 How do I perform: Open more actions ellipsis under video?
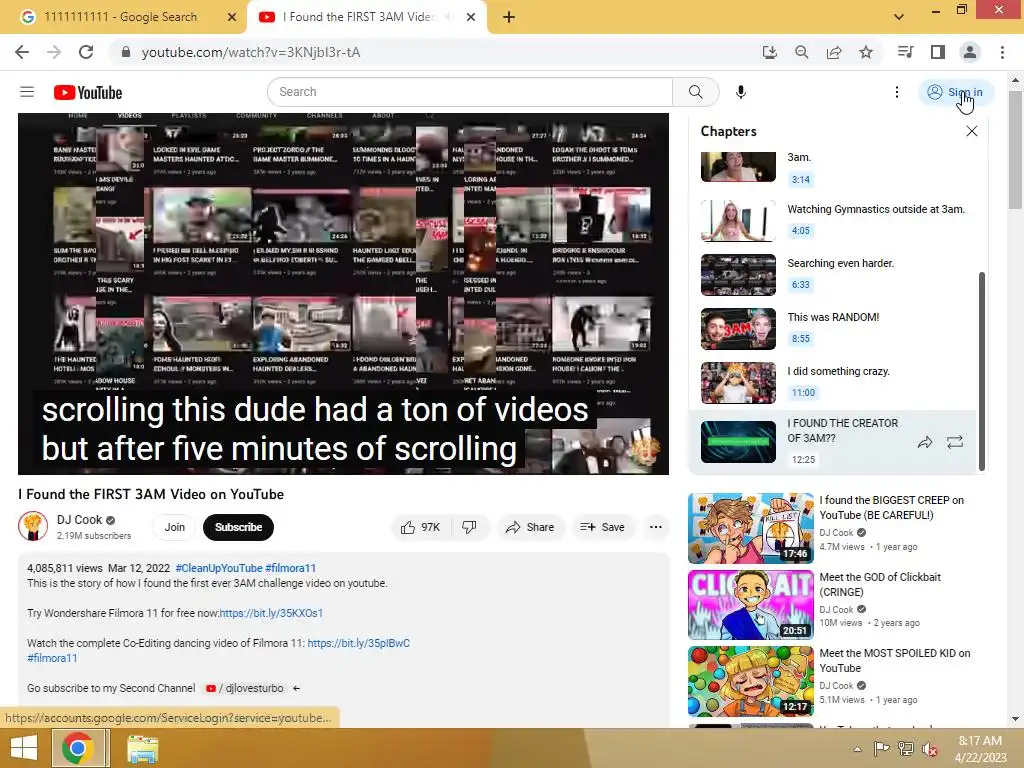pos(656,527)
